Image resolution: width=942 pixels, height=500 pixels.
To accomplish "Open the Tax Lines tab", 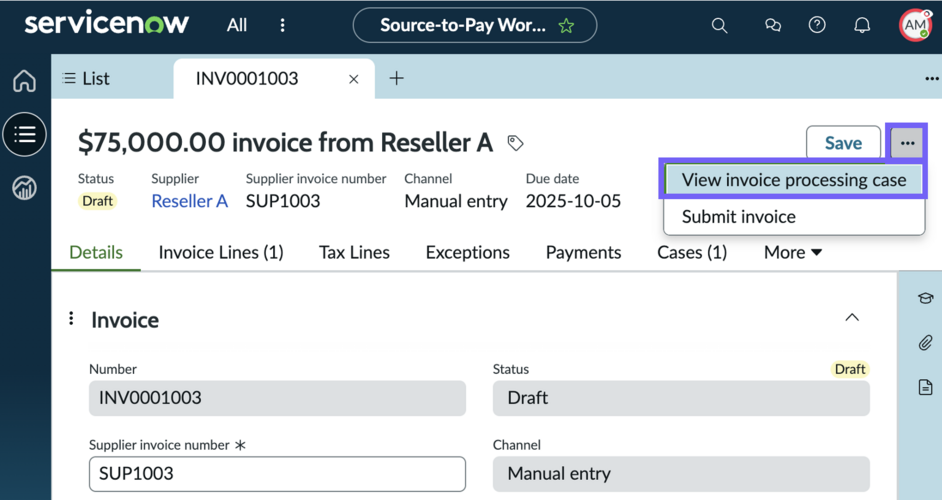I will (x=354, y=252).
